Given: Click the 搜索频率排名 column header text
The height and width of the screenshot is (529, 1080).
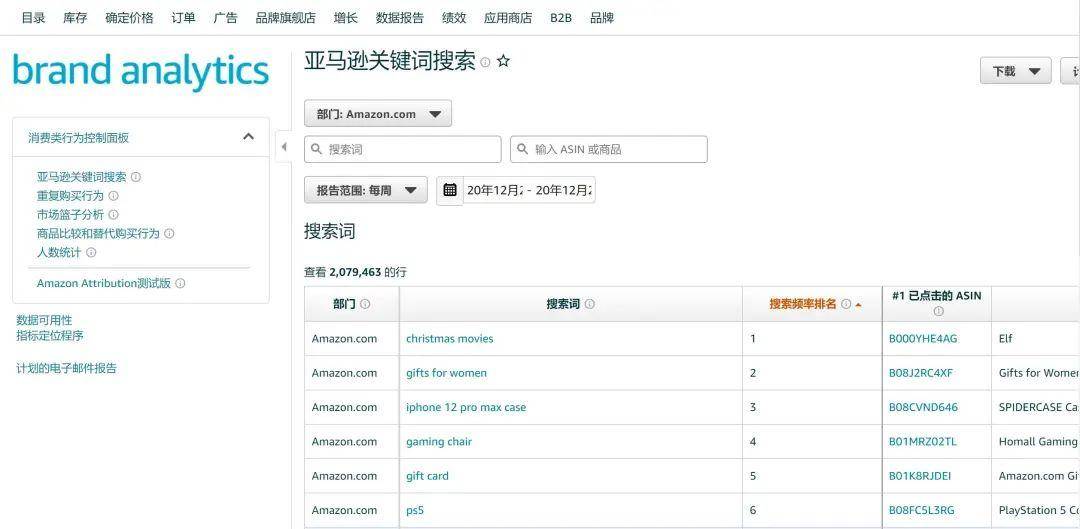Looking at the screenshot, I should pyautogui.click(x=803, y=304).
